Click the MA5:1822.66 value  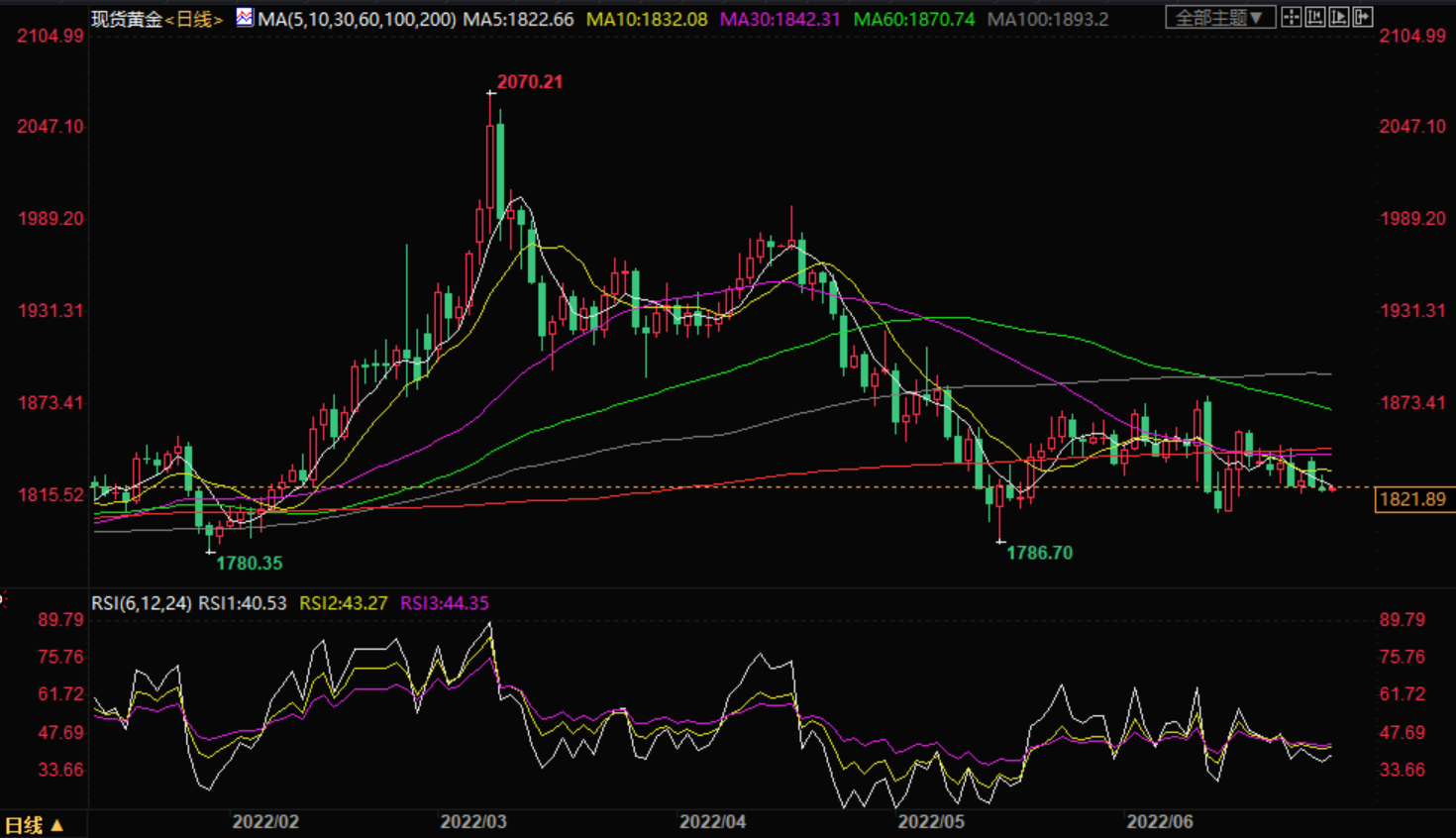point(519,19)
